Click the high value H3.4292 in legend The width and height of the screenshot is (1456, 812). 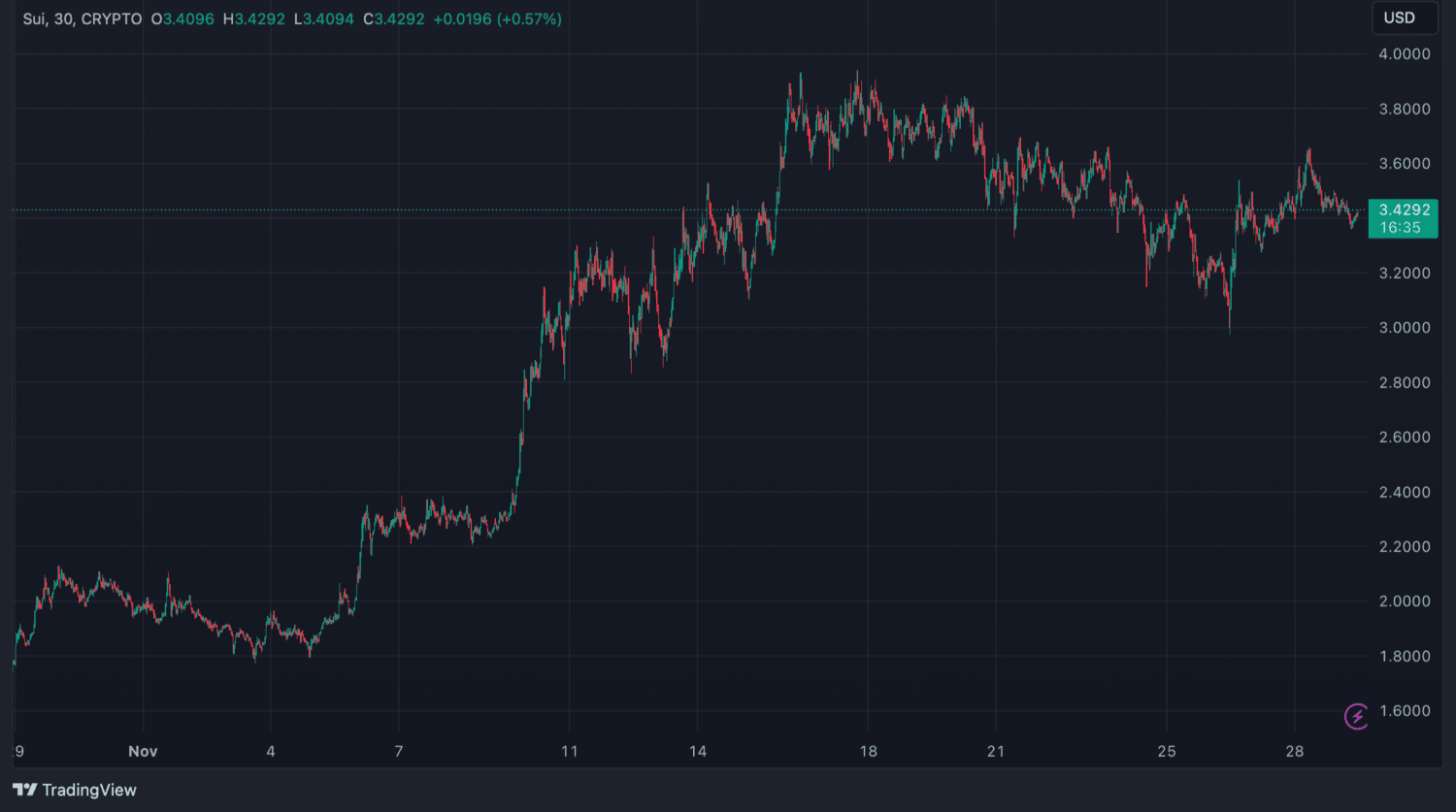tap(254, 19)
